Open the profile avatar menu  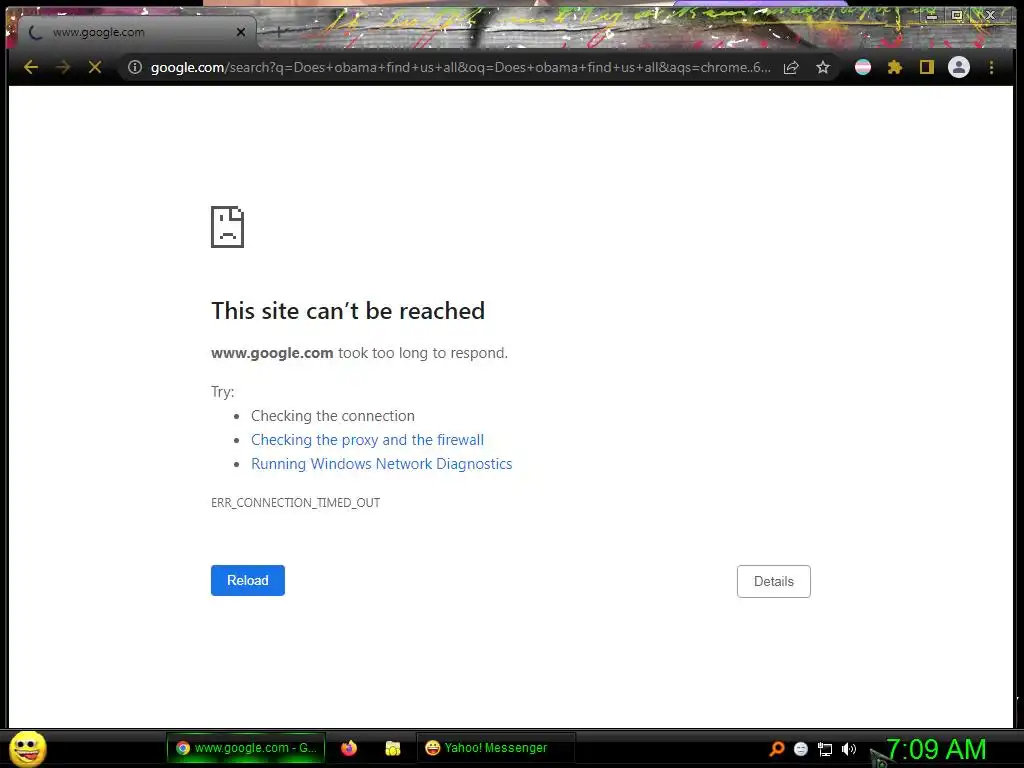pyautogui.click(x=959, y=67)
